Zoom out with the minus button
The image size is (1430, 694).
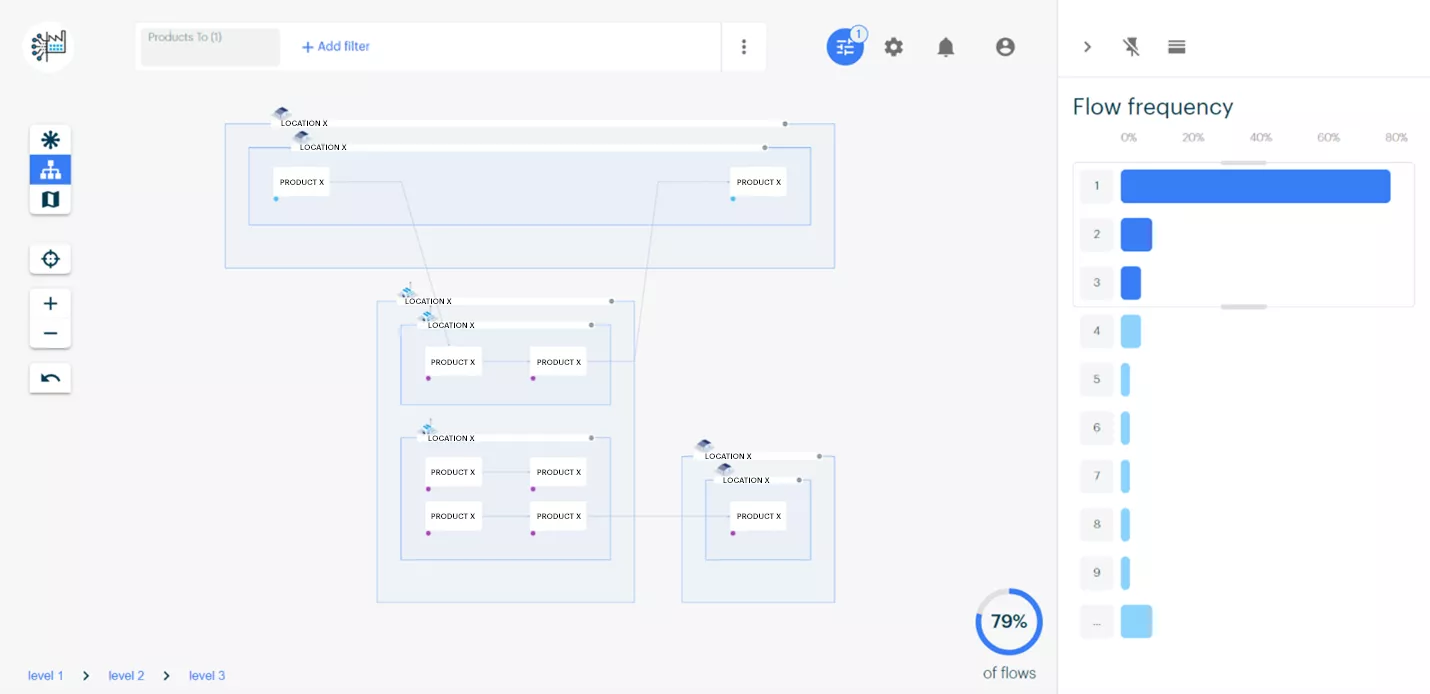50,334
